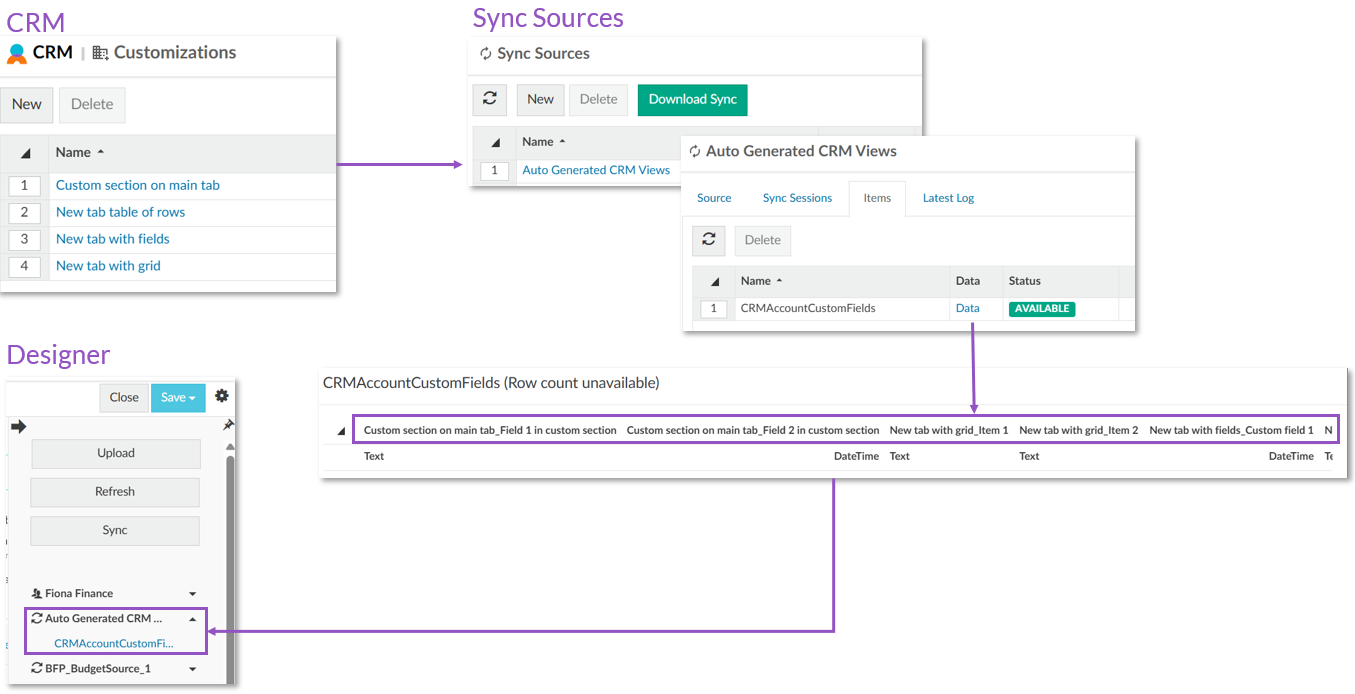Expand the Fiona Finance source
Viewport: 1355px width, 694px height.
[x=193, y=594]
